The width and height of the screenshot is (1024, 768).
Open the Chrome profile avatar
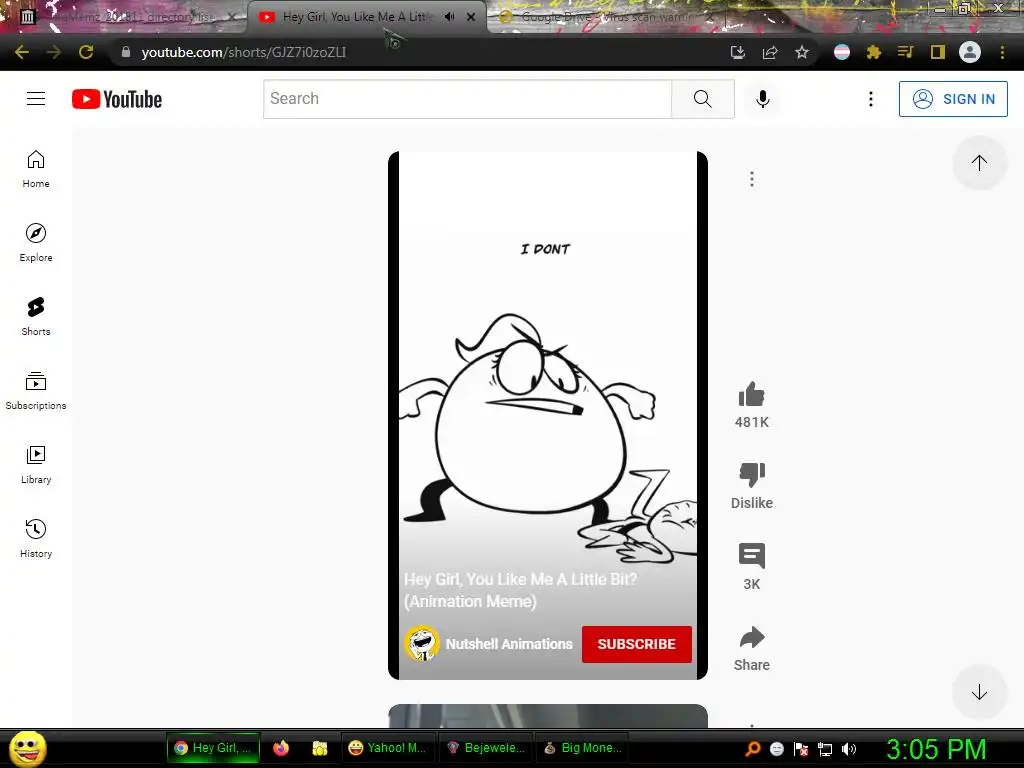[970, 52]
